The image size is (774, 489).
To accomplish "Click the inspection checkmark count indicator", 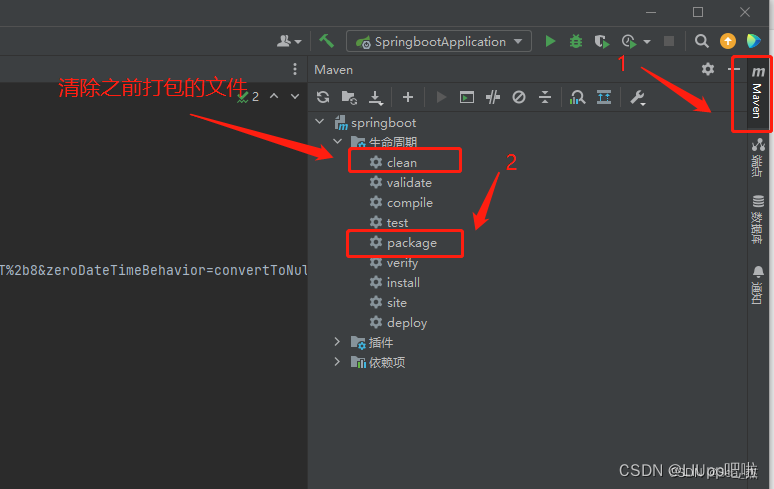I will tap(248, 96).
